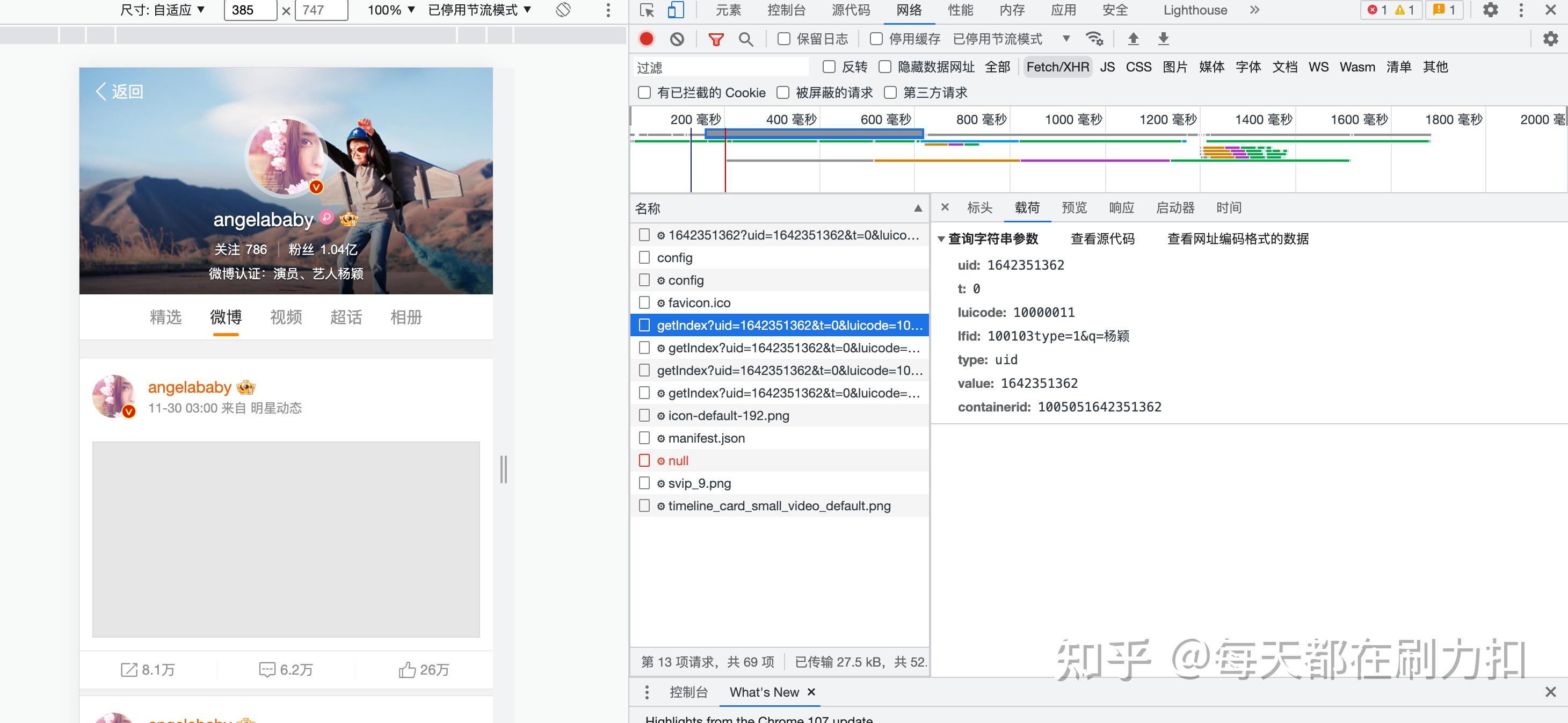
Task: Check 第三方请求 option
Action: coord(890,92)
